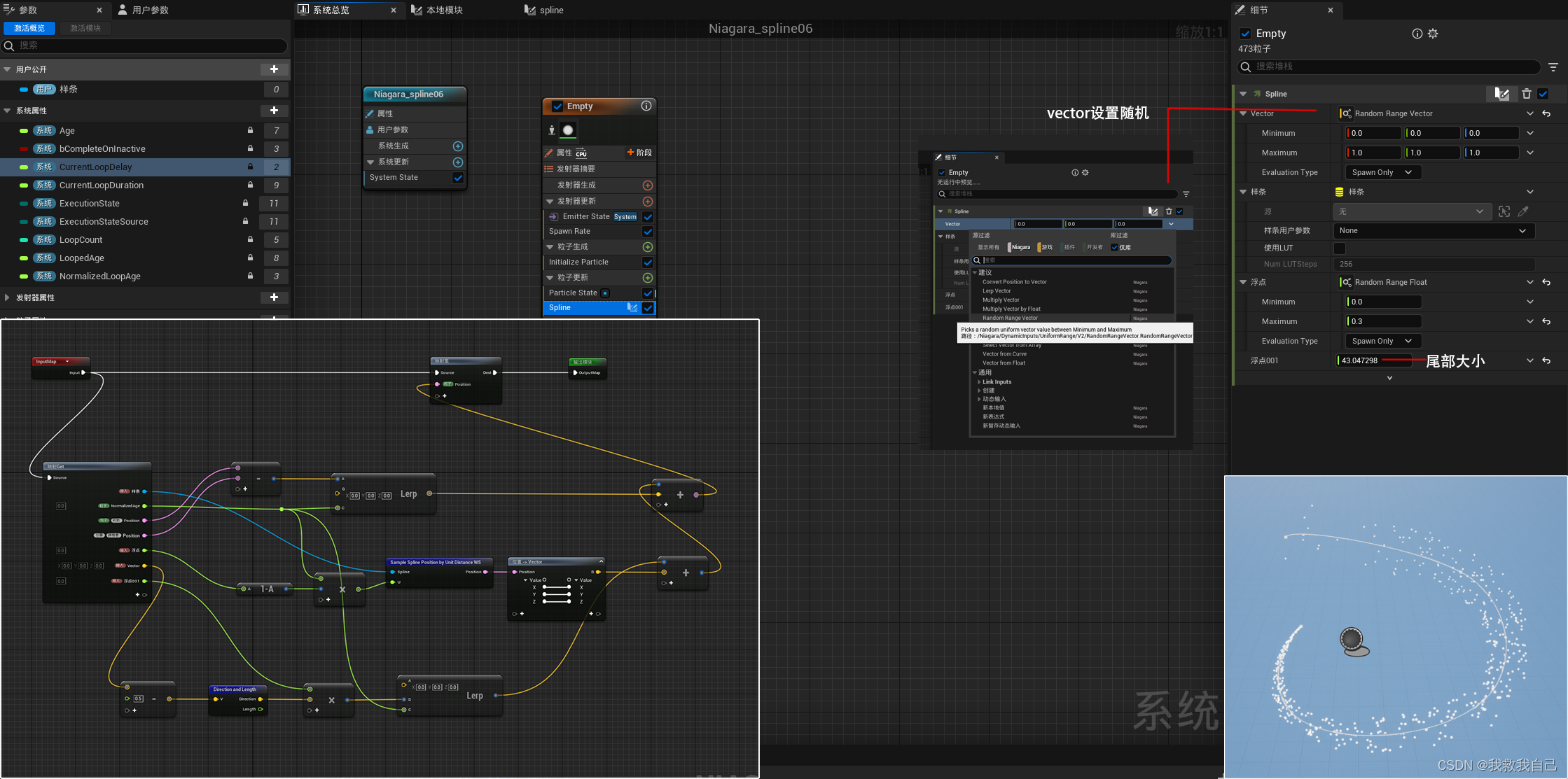Open stack filter options icon
The image size is (1568, 779).
click(x=1553, y=66)
